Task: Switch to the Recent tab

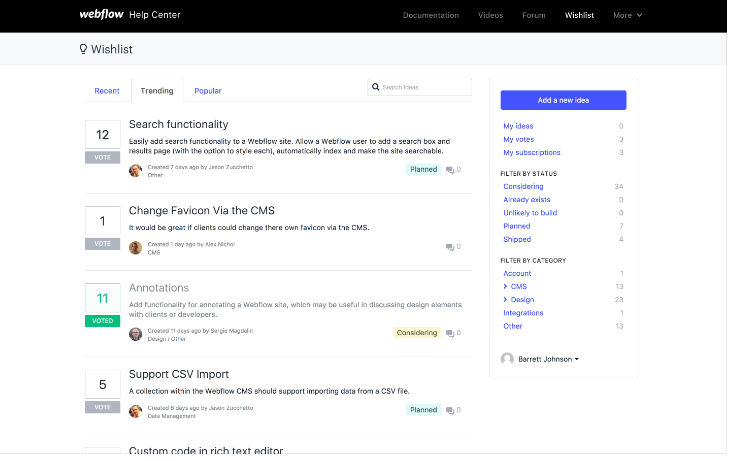Action: [x=107, y=91]
